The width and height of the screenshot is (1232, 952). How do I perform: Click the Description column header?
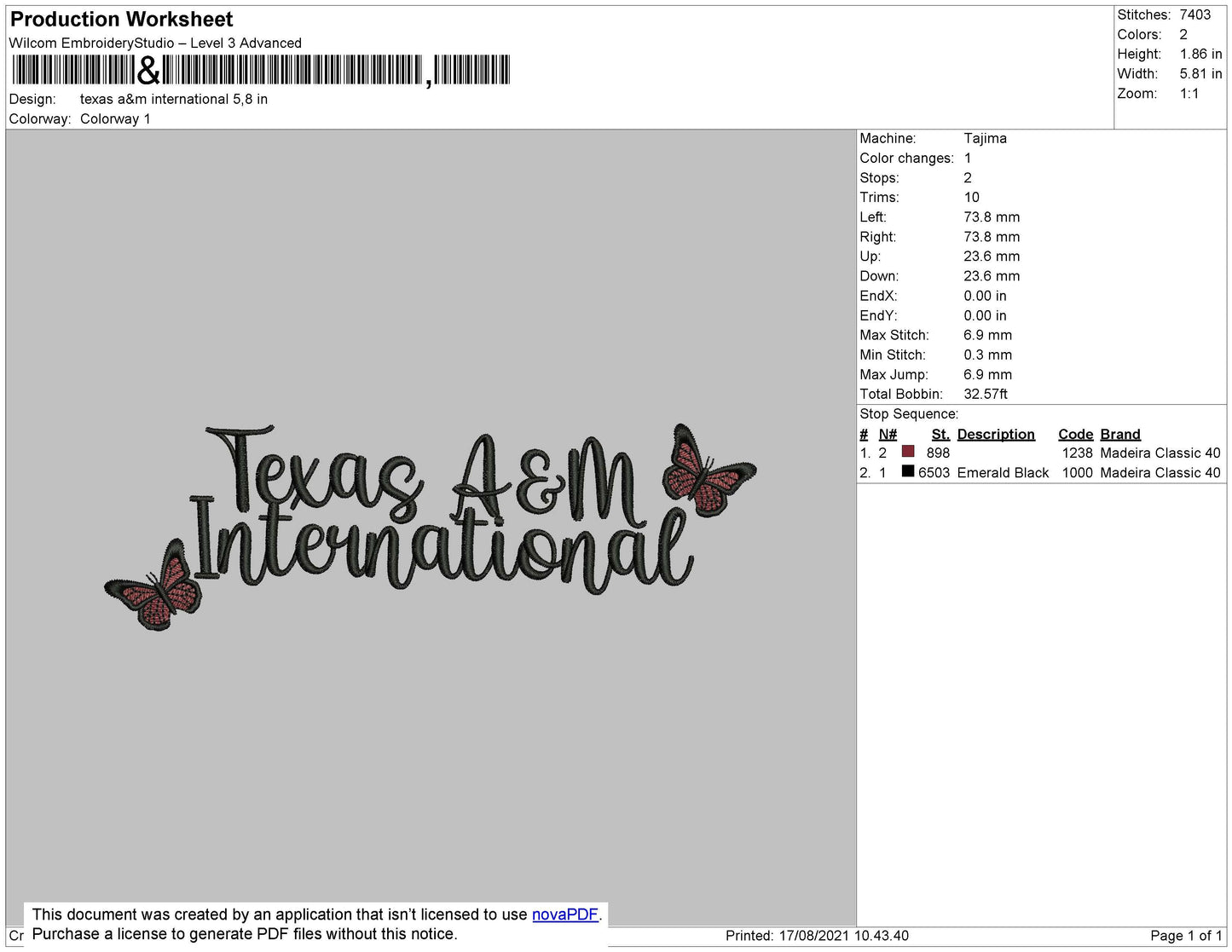tap(996, 434)
